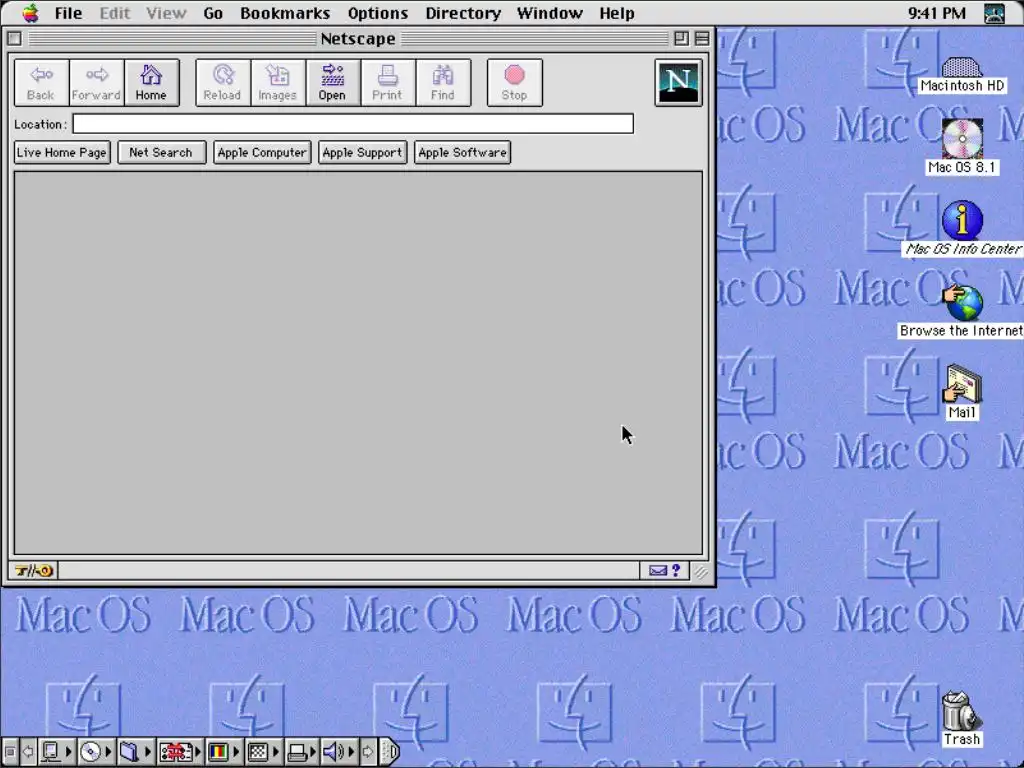Click the Forward toolbar button

coord(96,82)
